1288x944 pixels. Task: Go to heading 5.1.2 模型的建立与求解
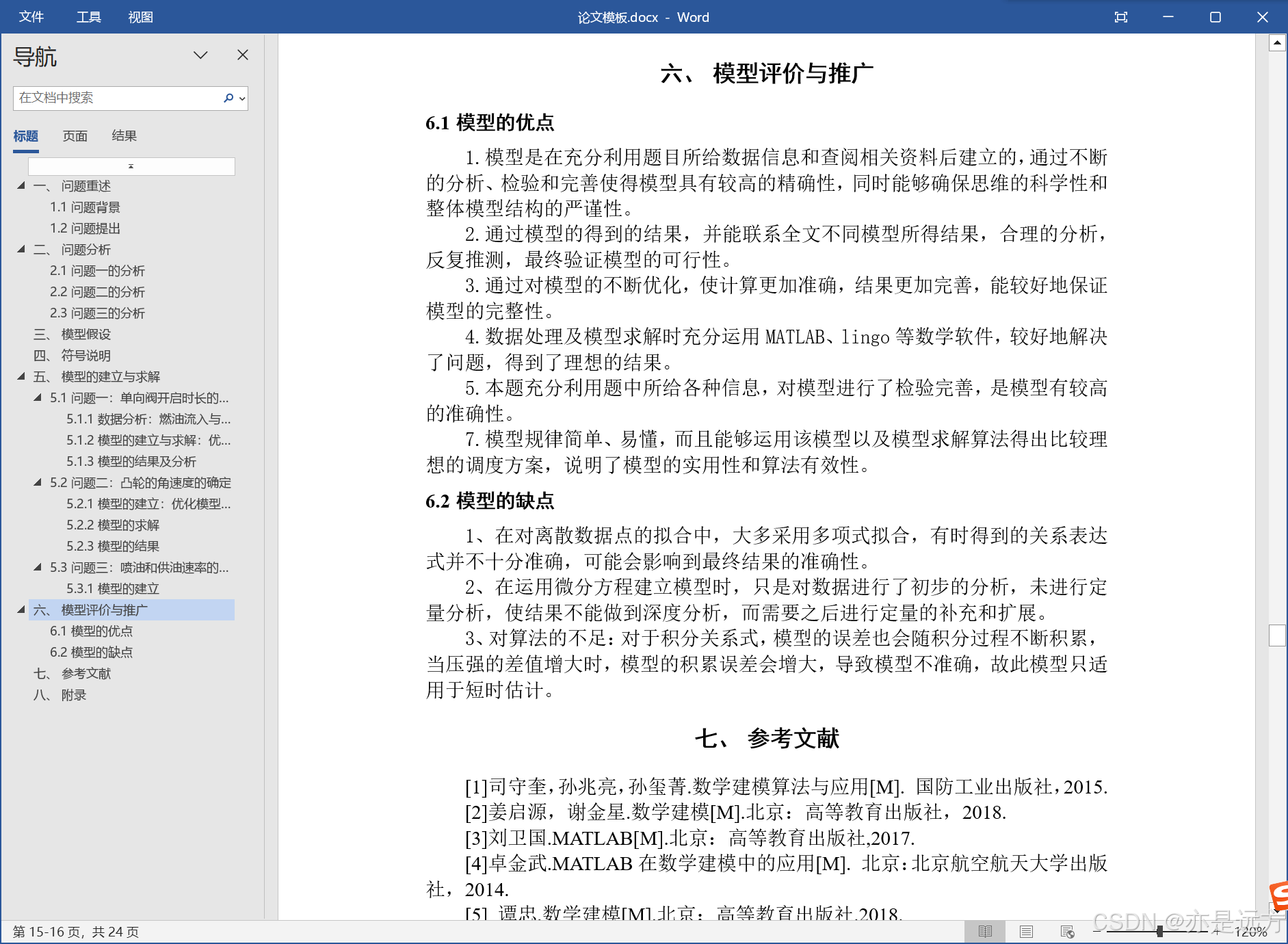[x=148, y=441]
